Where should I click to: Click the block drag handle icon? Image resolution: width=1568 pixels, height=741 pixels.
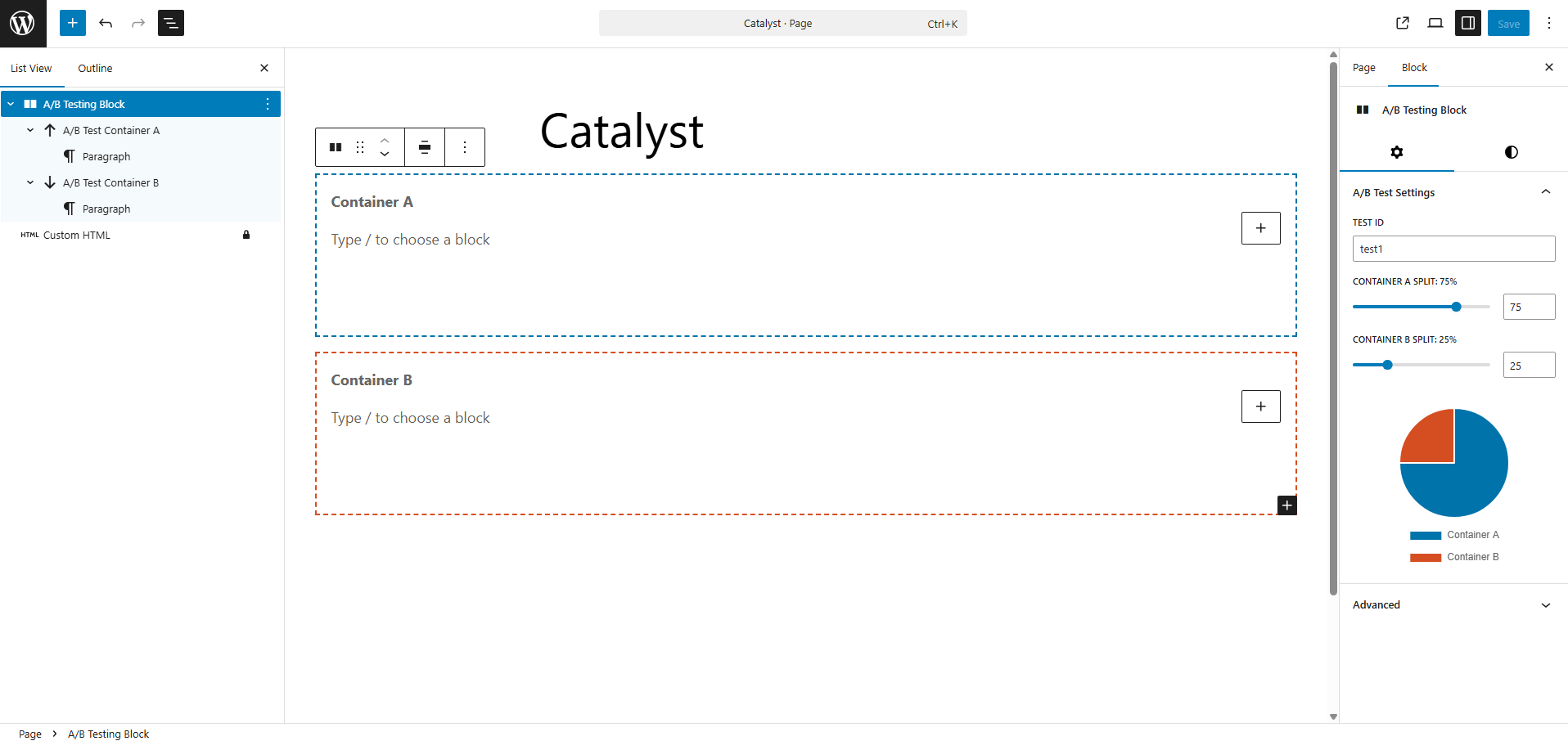point(360,147)
